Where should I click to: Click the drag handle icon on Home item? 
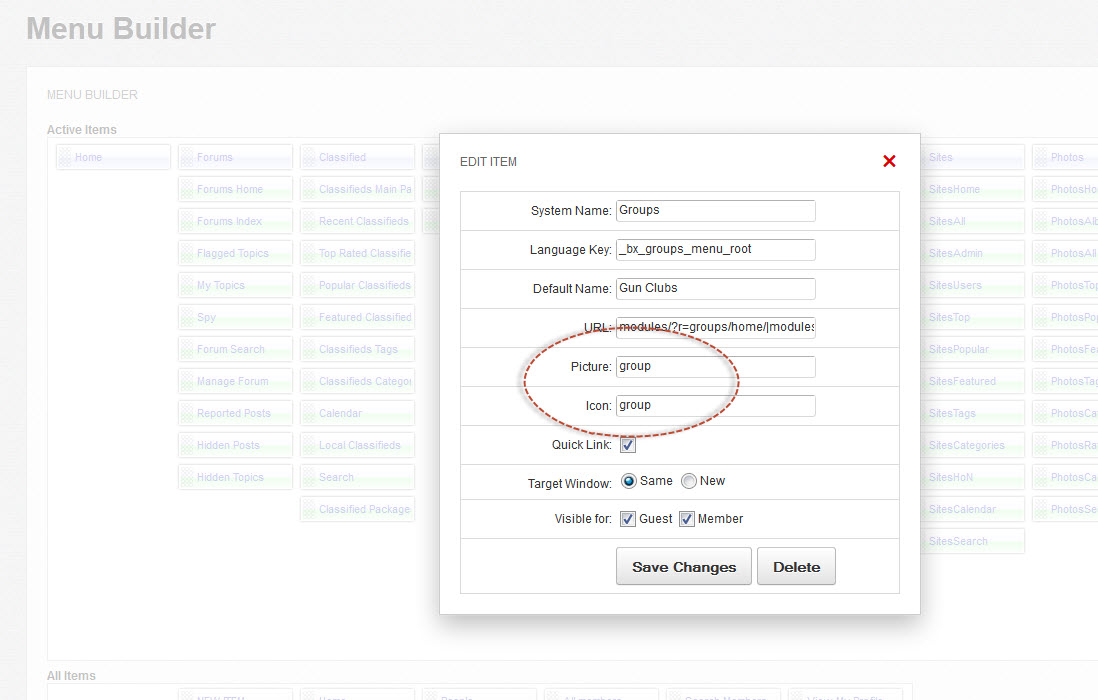[x=66, y=157]
